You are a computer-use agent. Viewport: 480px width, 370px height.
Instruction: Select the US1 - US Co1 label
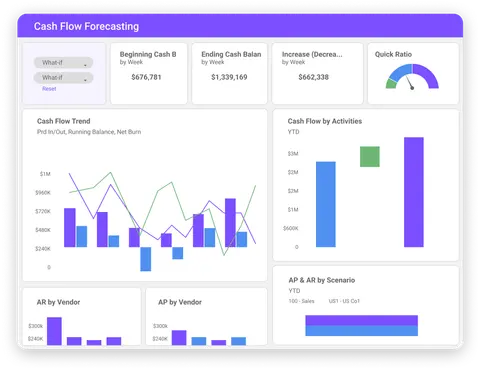point(344,301)
